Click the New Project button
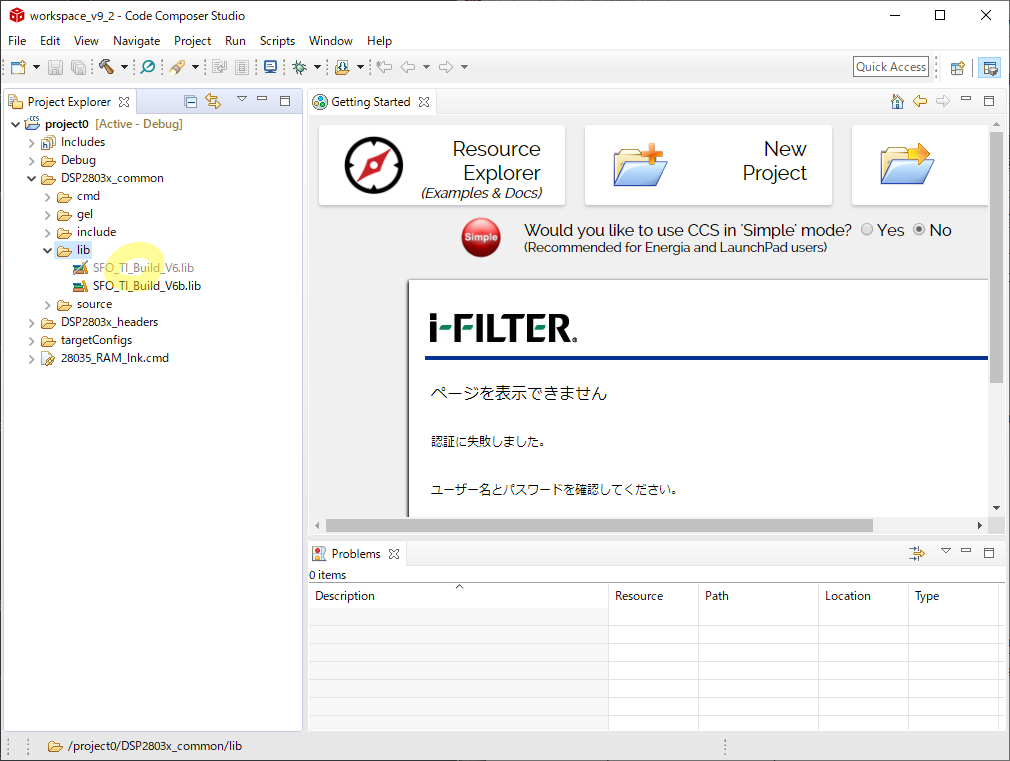 pyautogui.click(x=708, y=165)
